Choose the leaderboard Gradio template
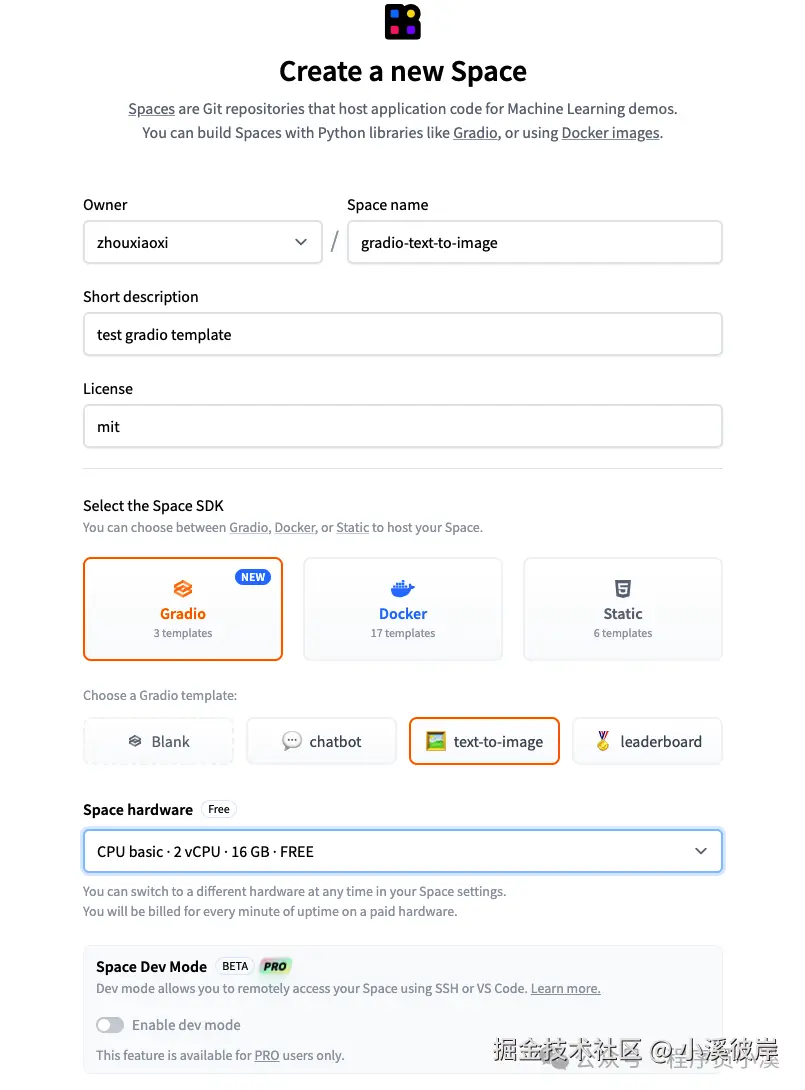 (647, 741)
